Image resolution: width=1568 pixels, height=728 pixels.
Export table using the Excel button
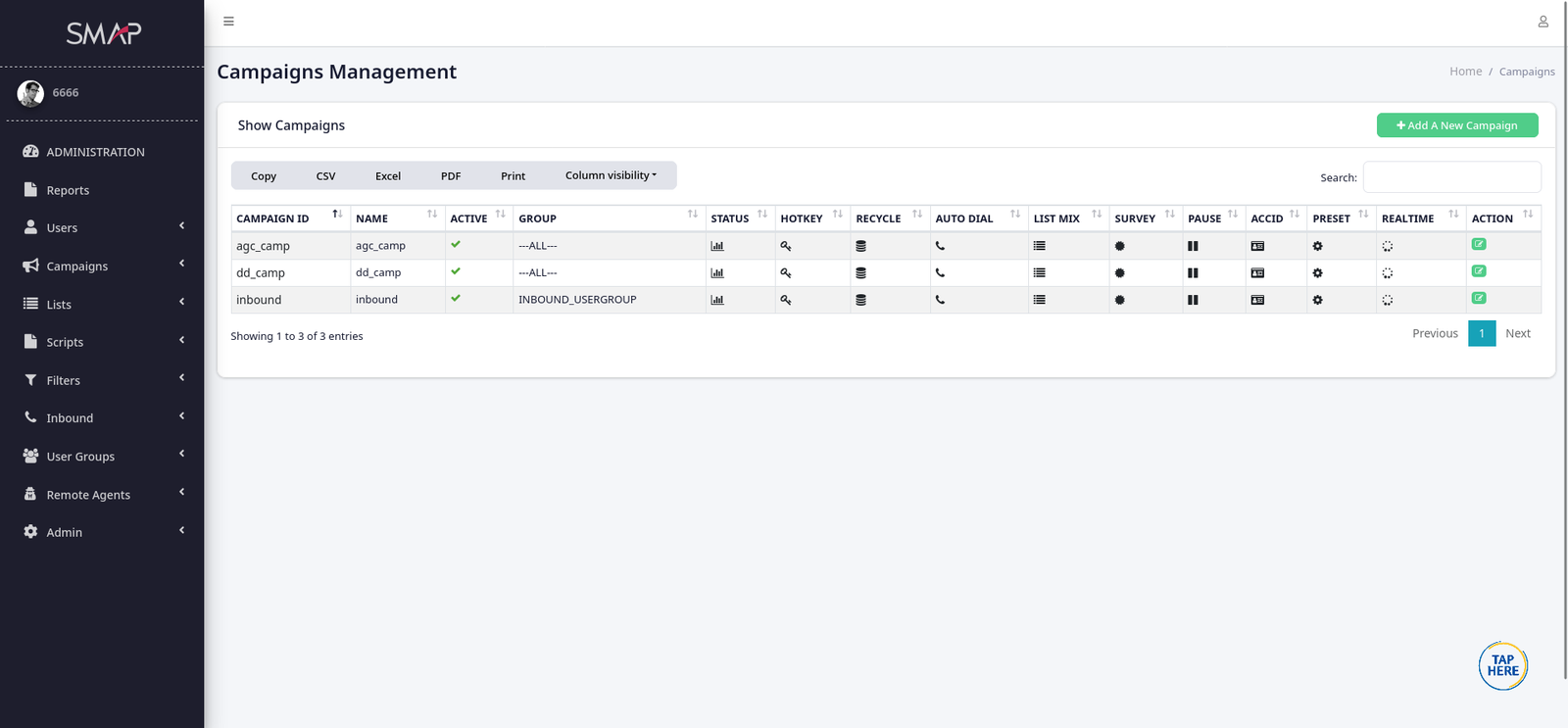[388, 176]
